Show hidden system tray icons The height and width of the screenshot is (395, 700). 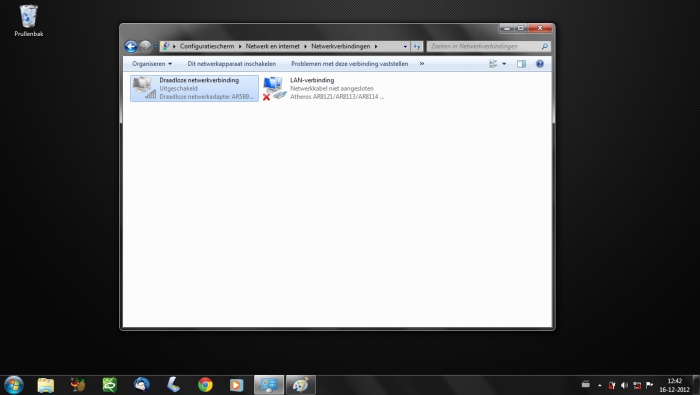point(600,385)
